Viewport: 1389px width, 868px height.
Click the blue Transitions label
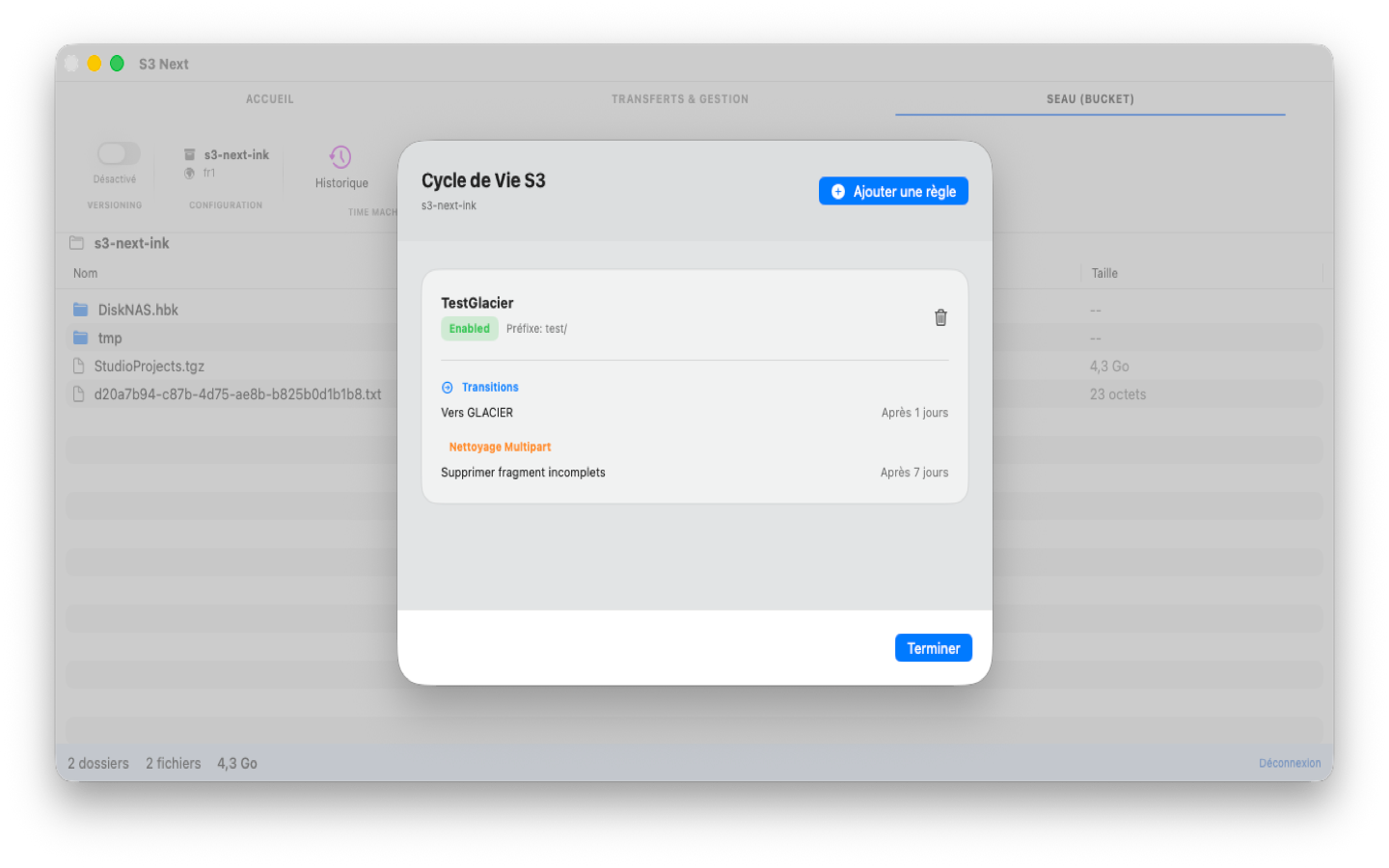(490, 388)
